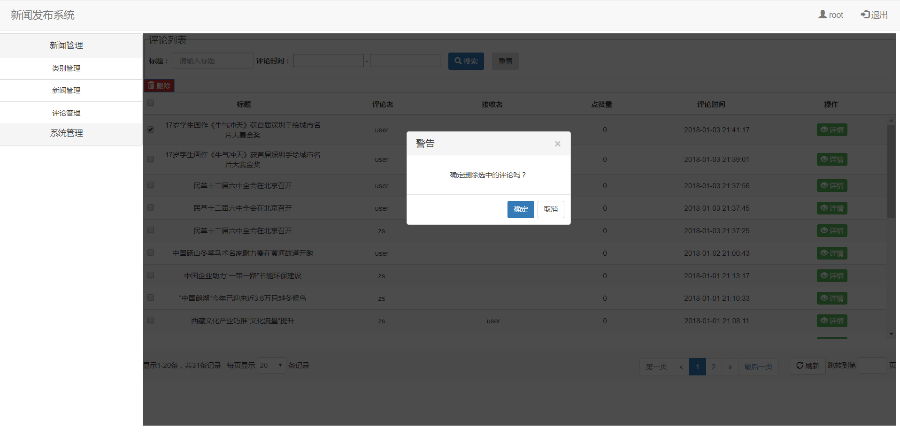This screenshot has height=435, width=900.
Task: Sort by the 标题 column header
Action: [x=243, y=104]
